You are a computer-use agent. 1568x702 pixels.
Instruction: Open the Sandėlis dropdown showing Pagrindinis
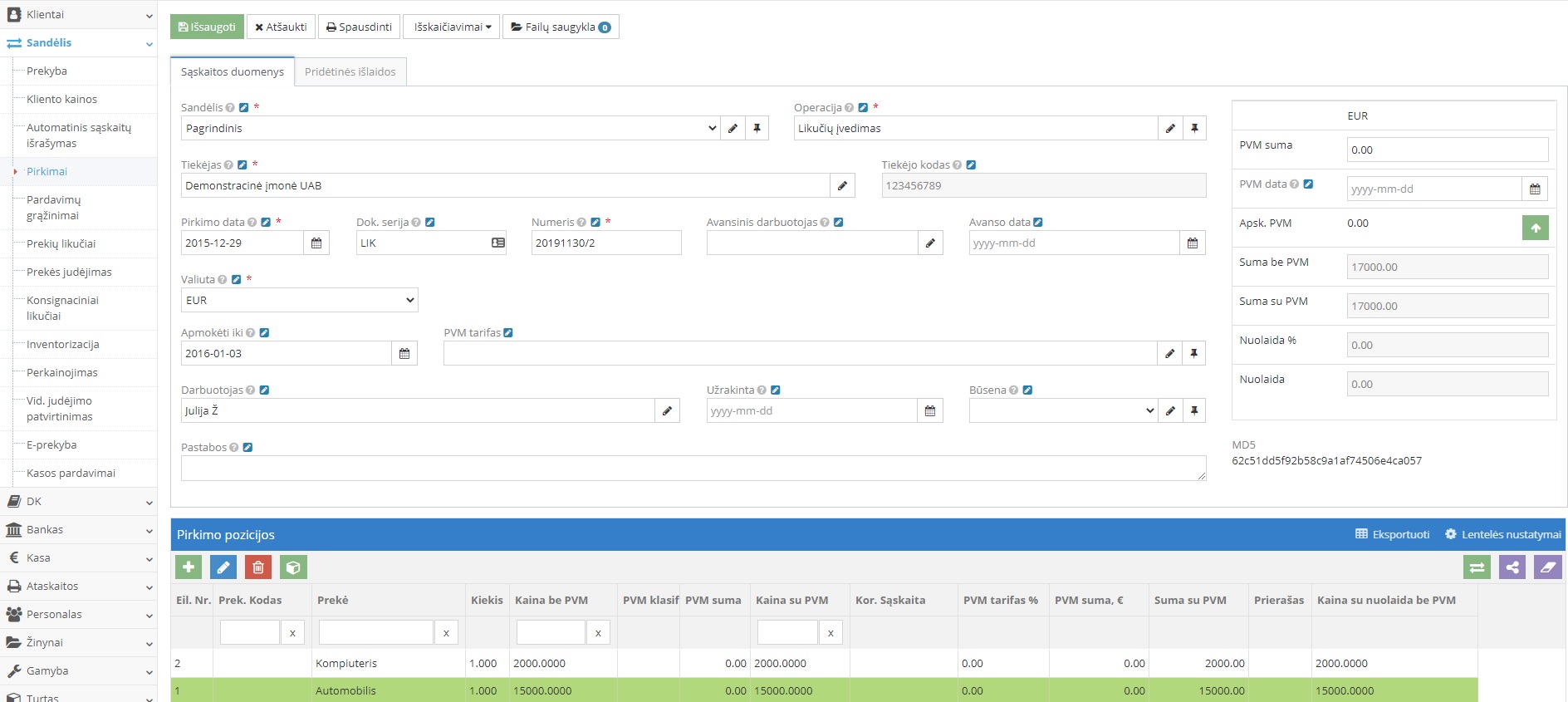coord(450,129)
